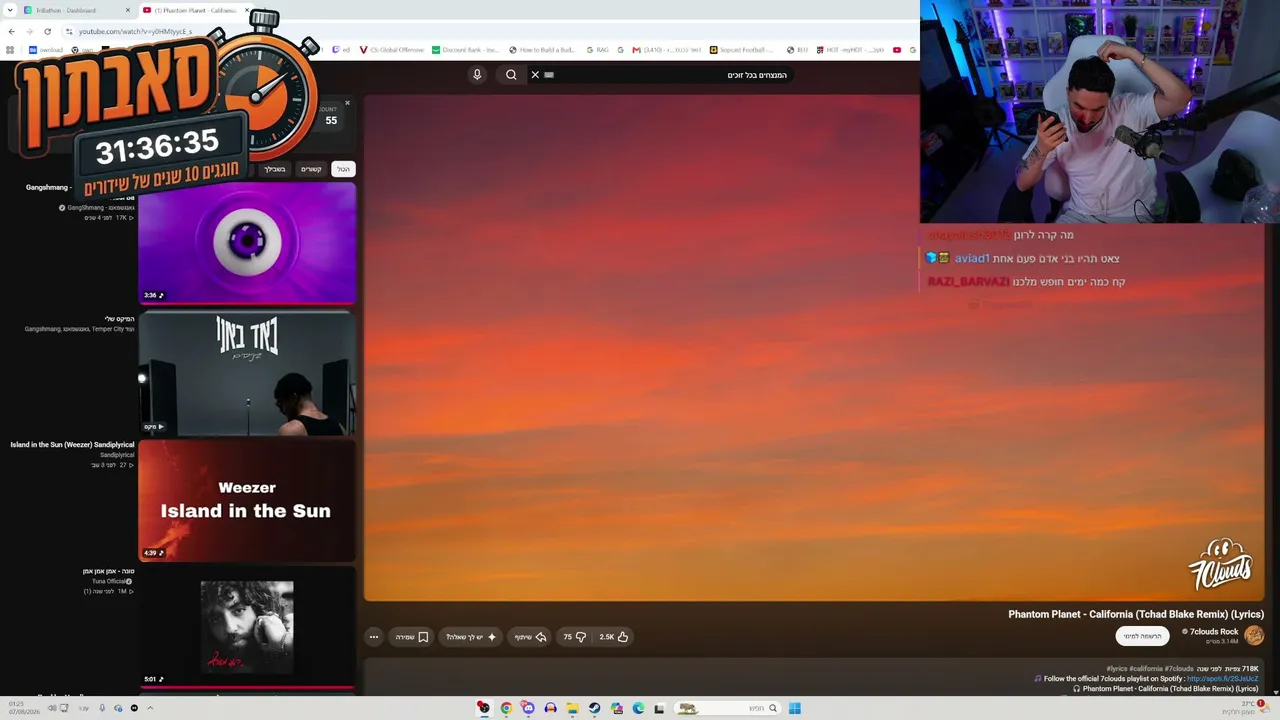
Task: Click the youtube.com address bar
Action: [135, 31]
